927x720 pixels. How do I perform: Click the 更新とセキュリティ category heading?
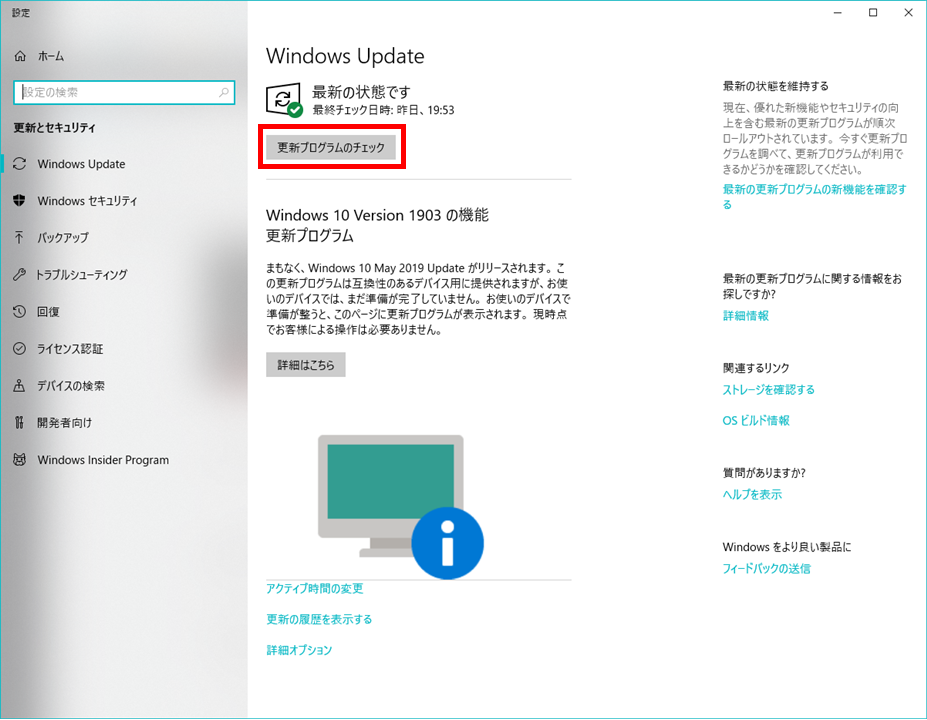tap(54, 127)
